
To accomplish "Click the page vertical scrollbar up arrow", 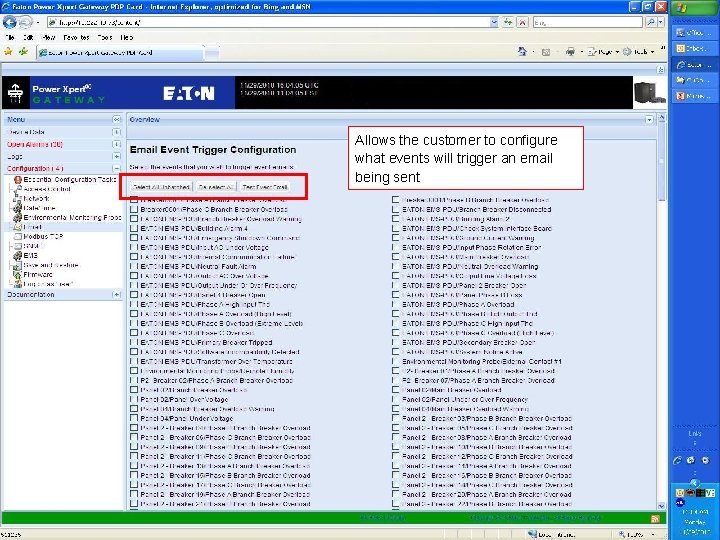I will point(662,118).
